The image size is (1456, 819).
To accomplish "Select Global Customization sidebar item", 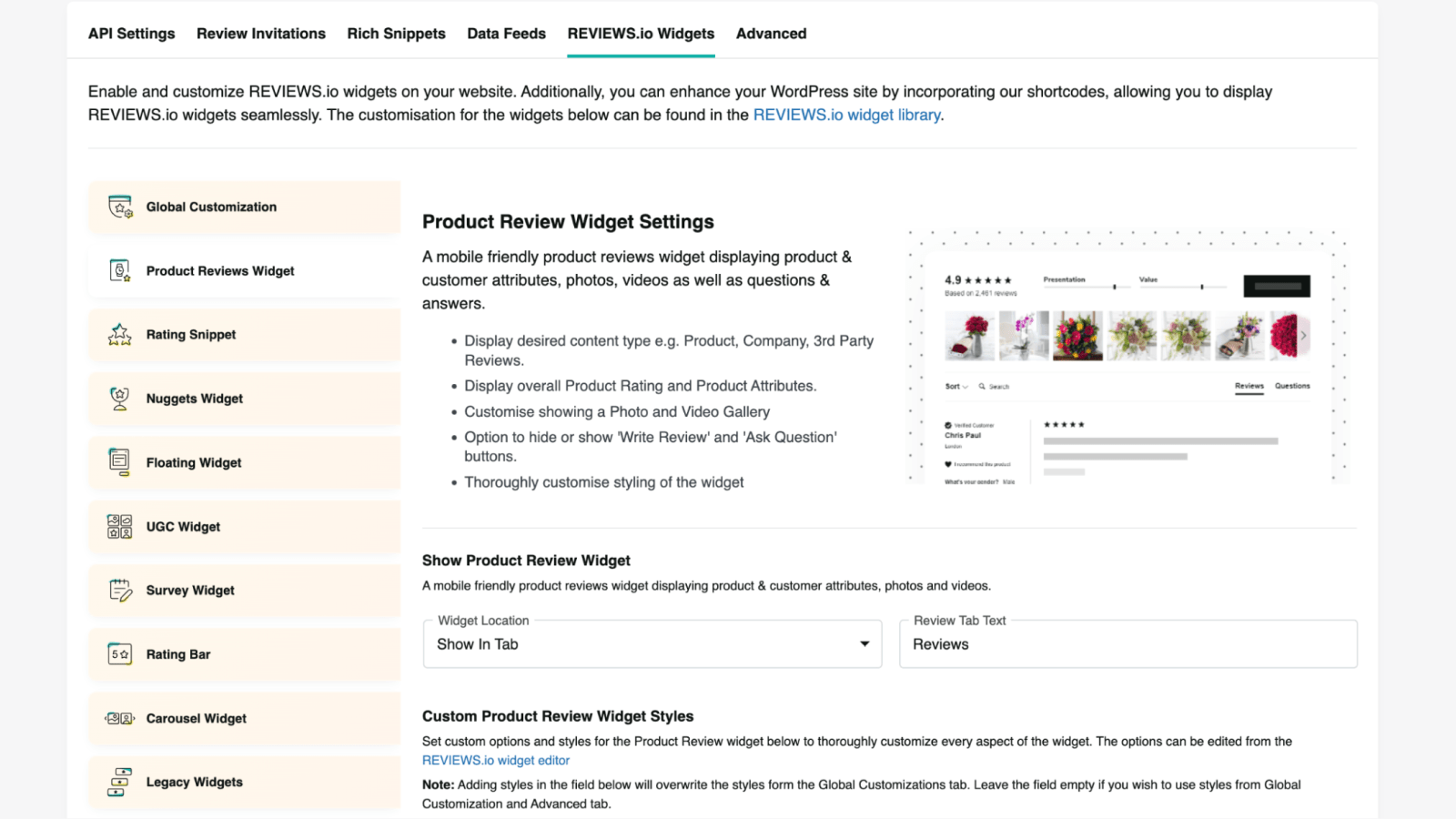I will click(x=245, y=207).
